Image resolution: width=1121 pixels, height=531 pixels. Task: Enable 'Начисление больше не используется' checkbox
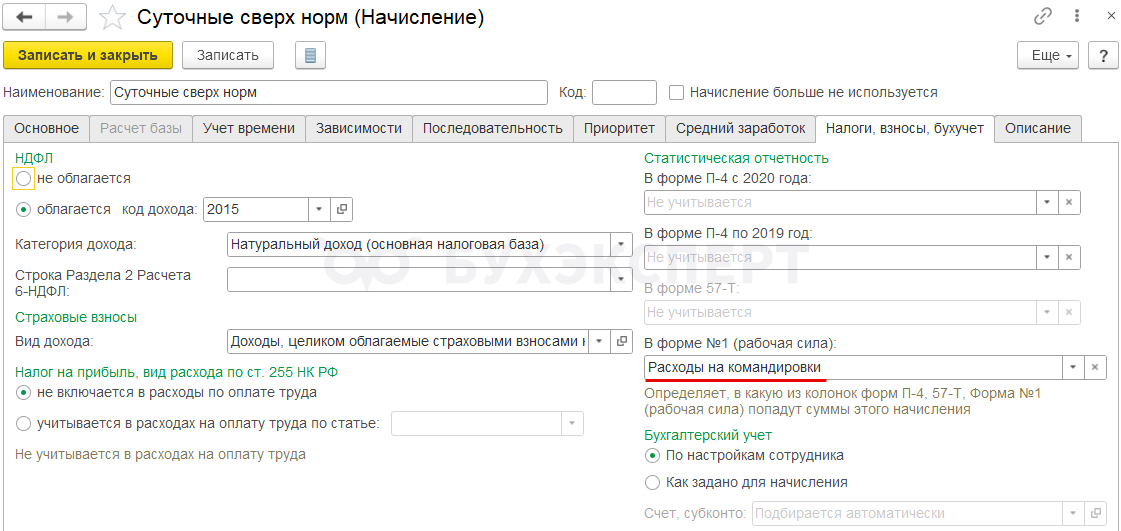click(x=677, y=93)
